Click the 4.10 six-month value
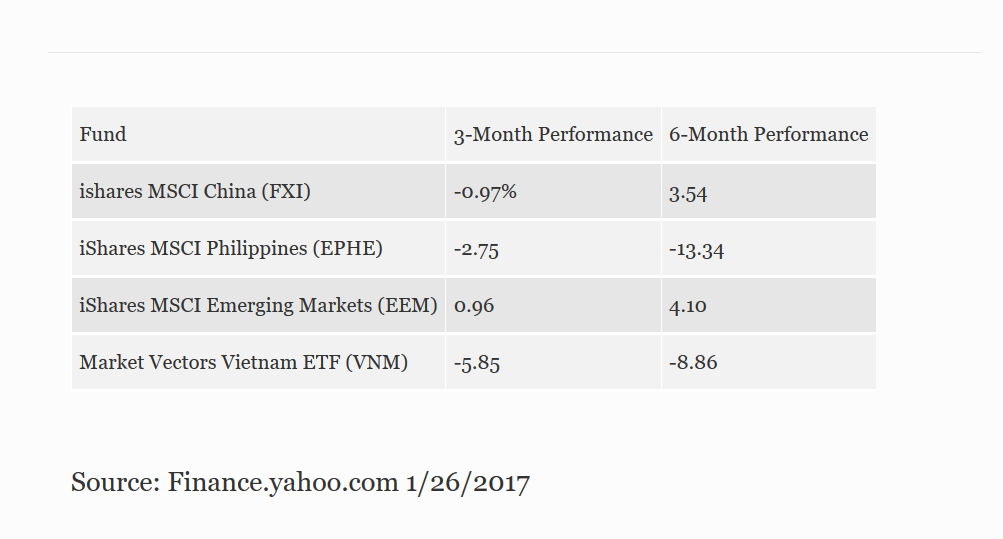 [688, 307]
